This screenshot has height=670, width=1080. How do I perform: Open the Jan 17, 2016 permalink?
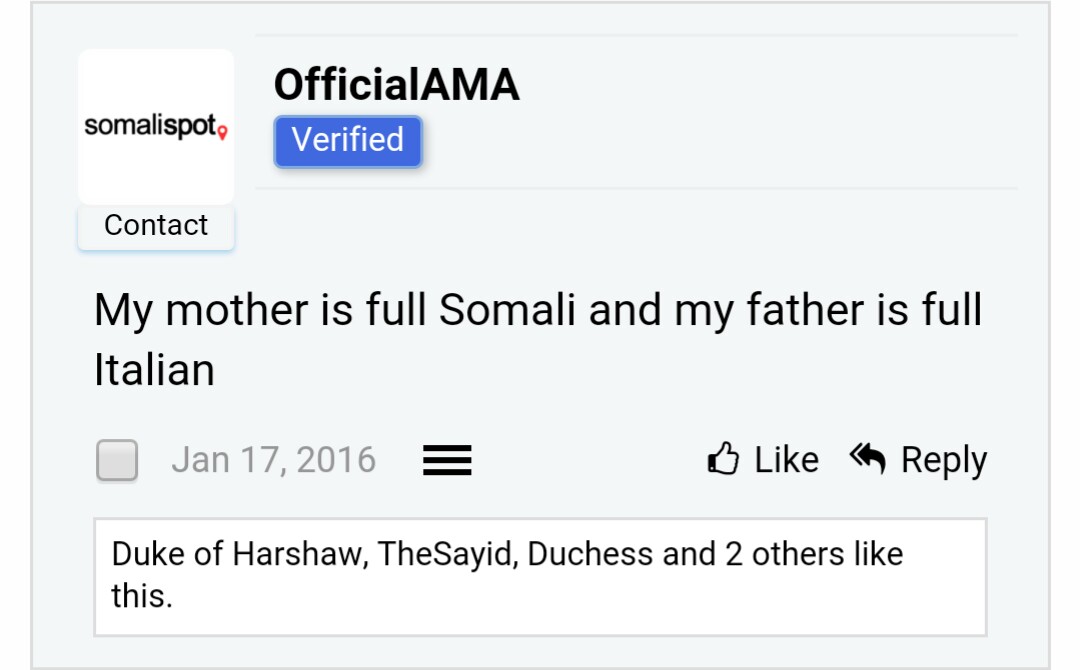click(273, 460)
